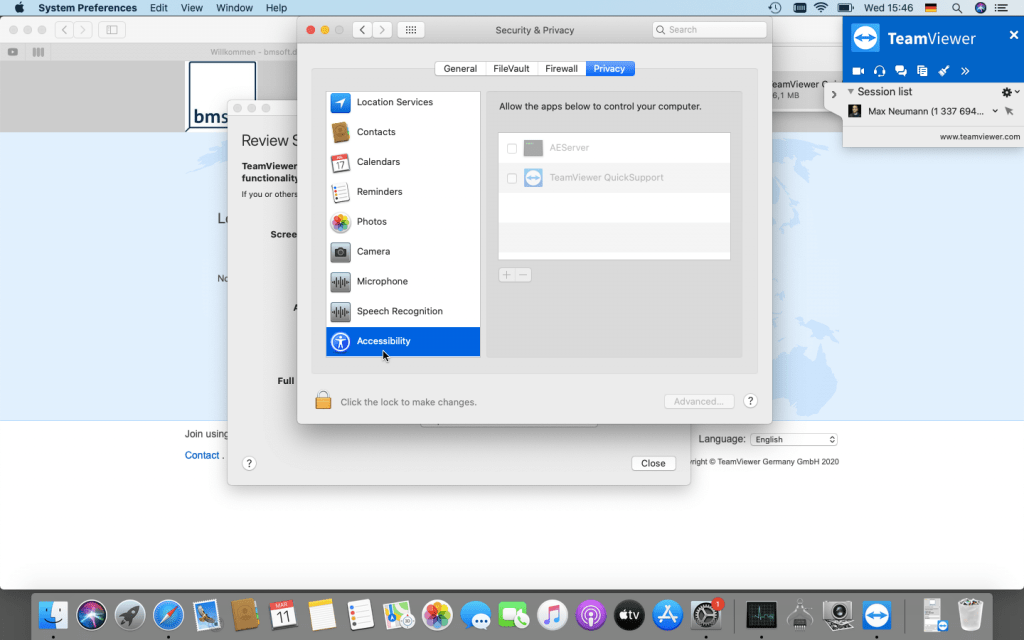1024x640 pixels.
Task: Select Photos in the privacy list
Action: (403, 222)
